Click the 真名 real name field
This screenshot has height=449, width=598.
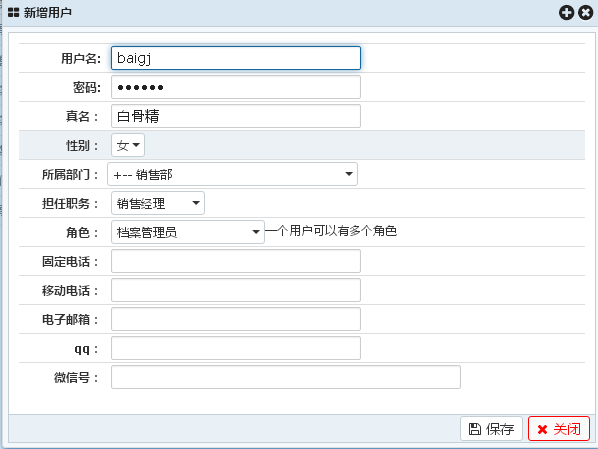coord(236,116)
